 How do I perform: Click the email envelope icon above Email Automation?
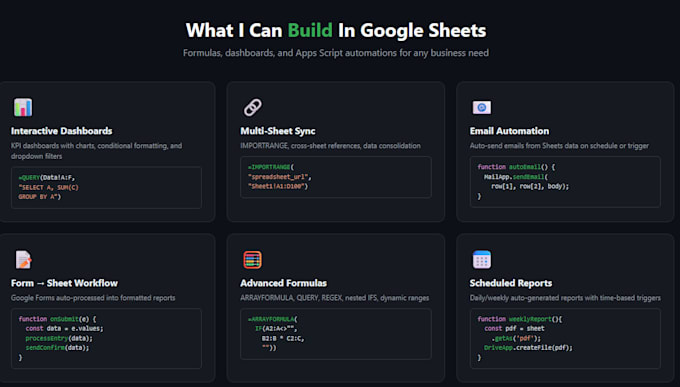coord(482,107)
